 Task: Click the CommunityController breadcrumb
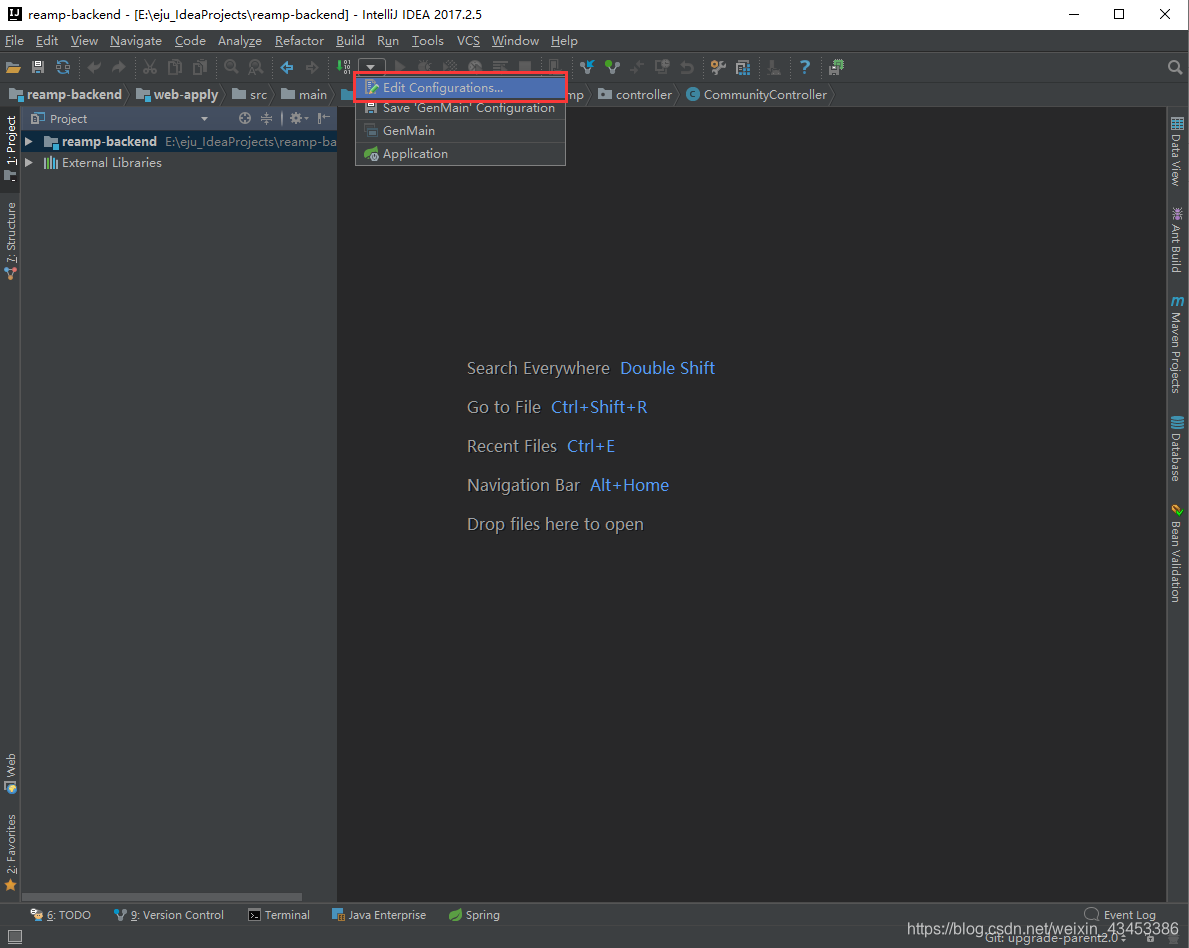757,94
